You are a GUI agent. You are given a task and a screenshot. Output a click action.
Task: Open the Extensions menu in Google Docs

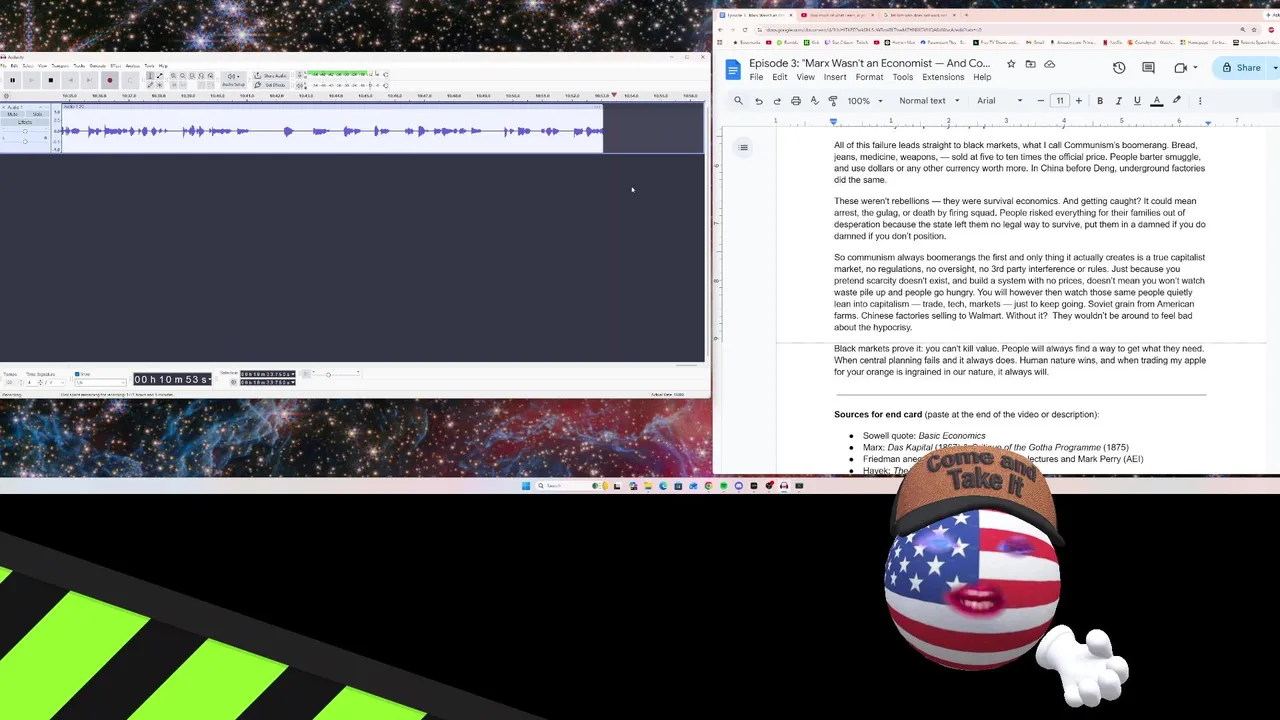click(943, 77)
